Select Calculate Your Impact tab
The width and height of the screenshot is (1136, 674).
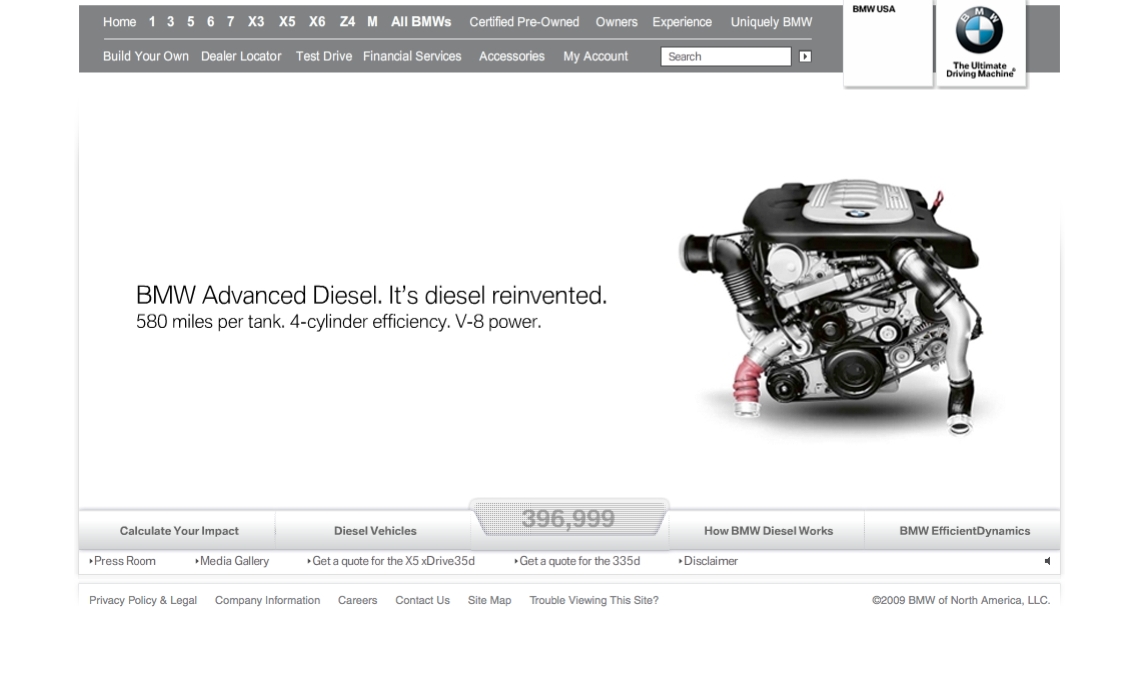pos(178,531)
